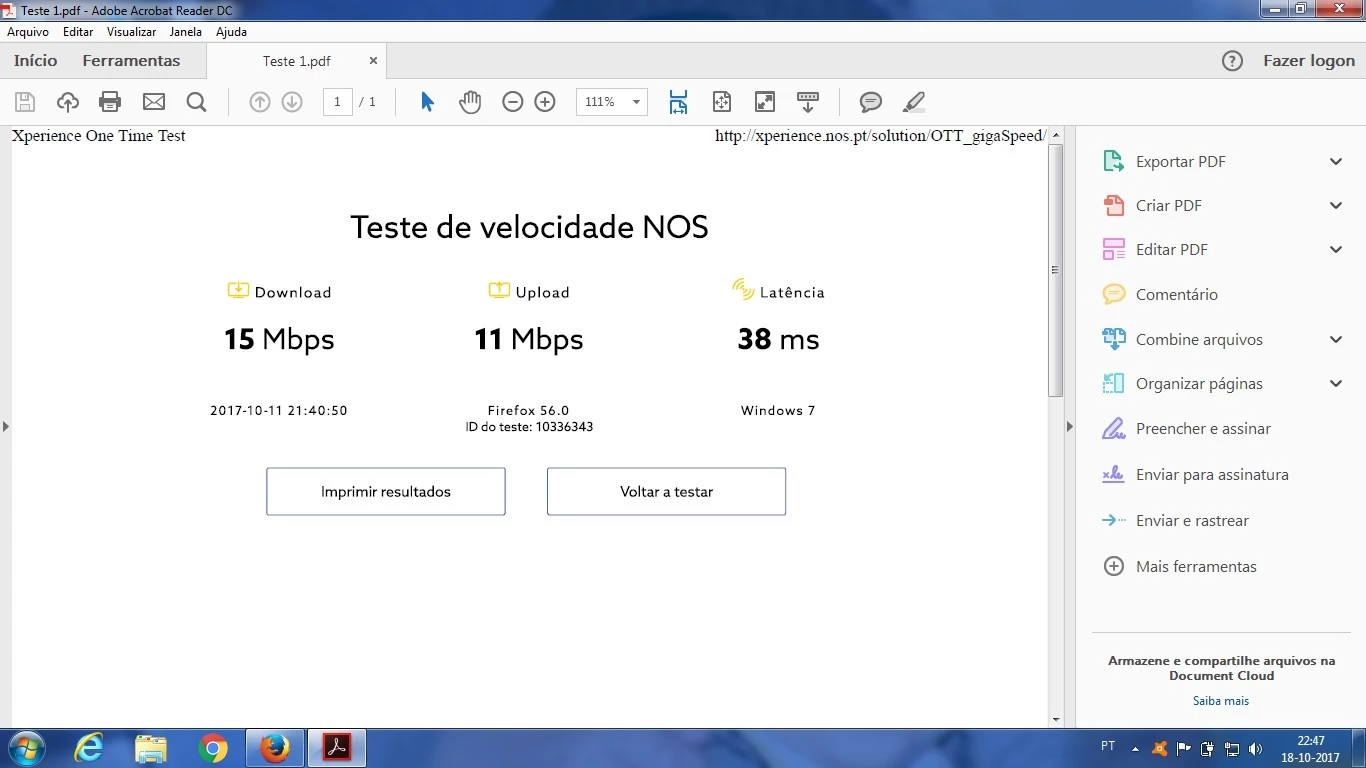1366x768 pixels.
Task: Click the document scrollbar down arrow
Action: coord(1056,719)
